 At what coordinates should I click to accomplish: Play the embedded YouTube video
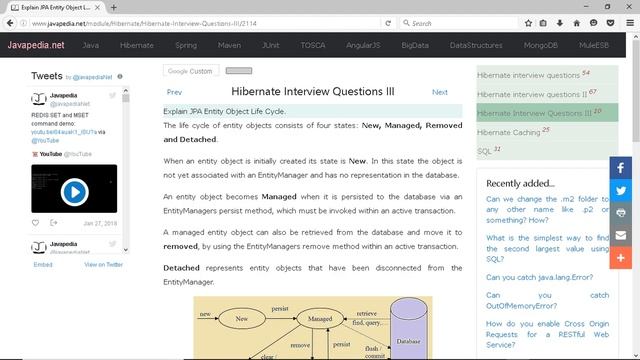[x=74, y=191]
